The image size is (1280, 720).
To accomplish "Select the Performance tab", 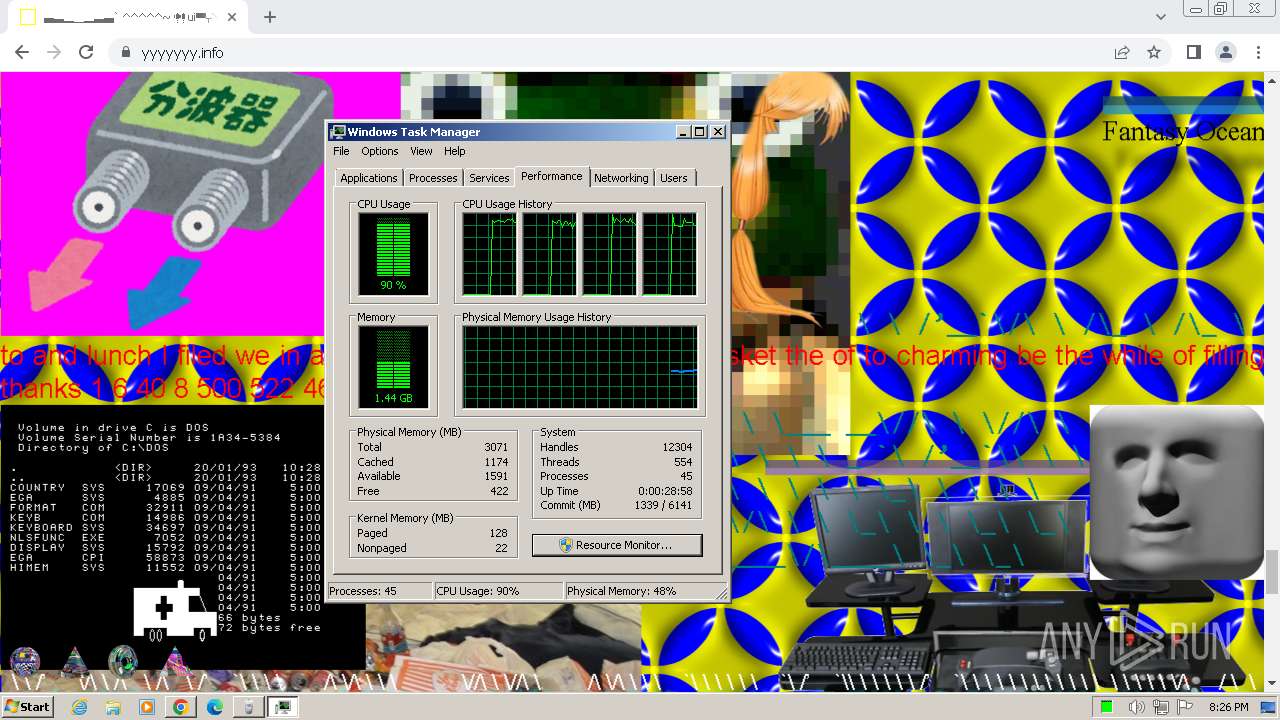I will coord(552,176).
